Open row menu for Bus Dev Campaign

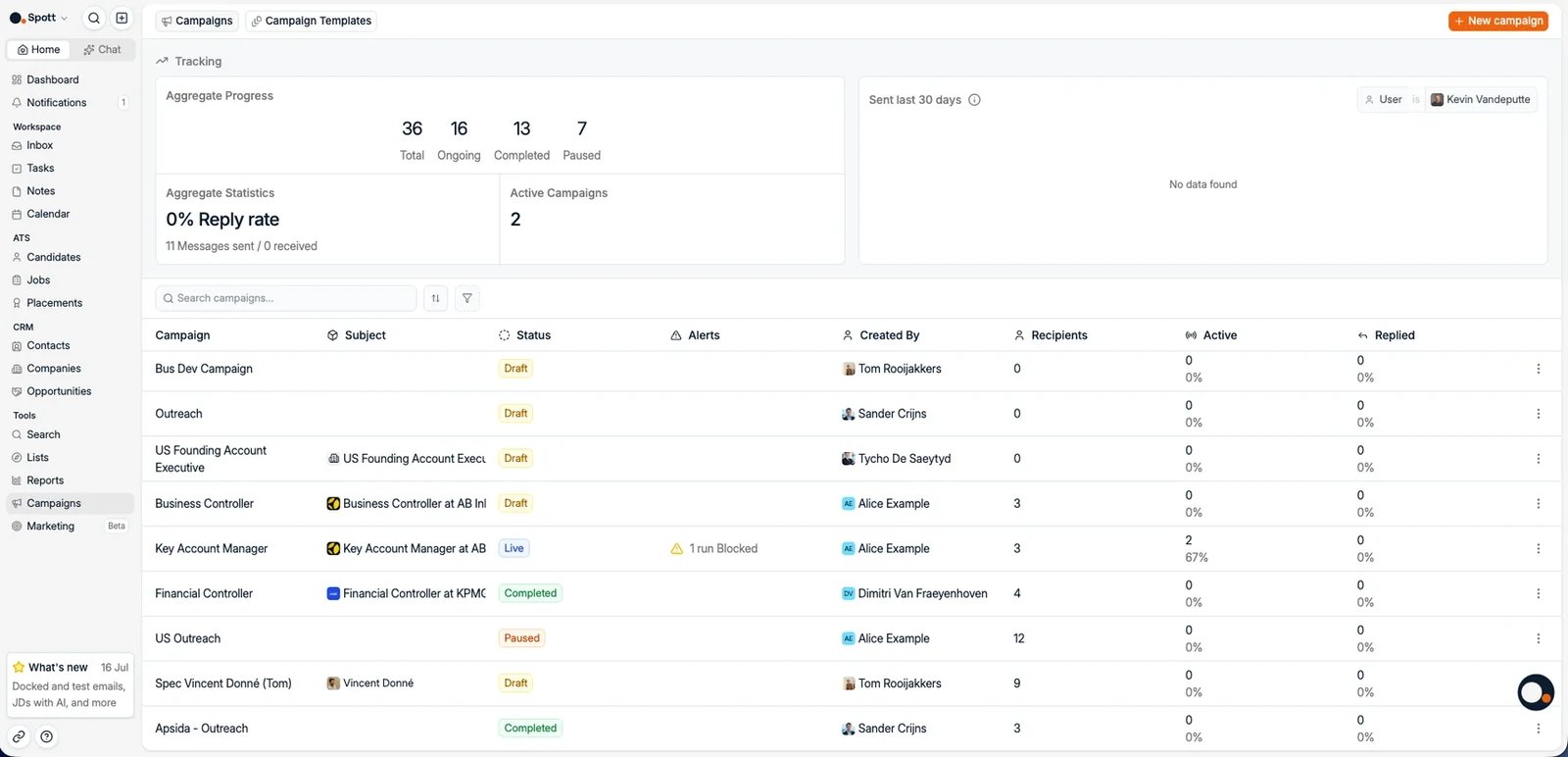[1538, 369]
